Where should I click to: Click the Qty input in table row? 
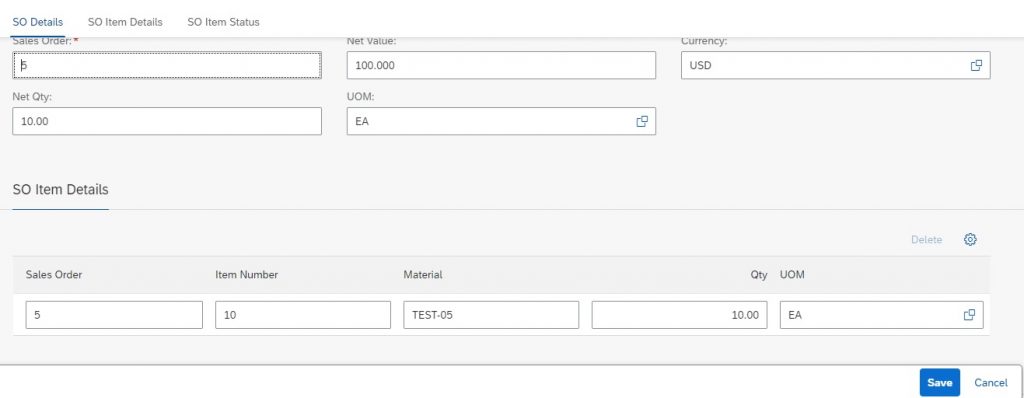[680, 314]
